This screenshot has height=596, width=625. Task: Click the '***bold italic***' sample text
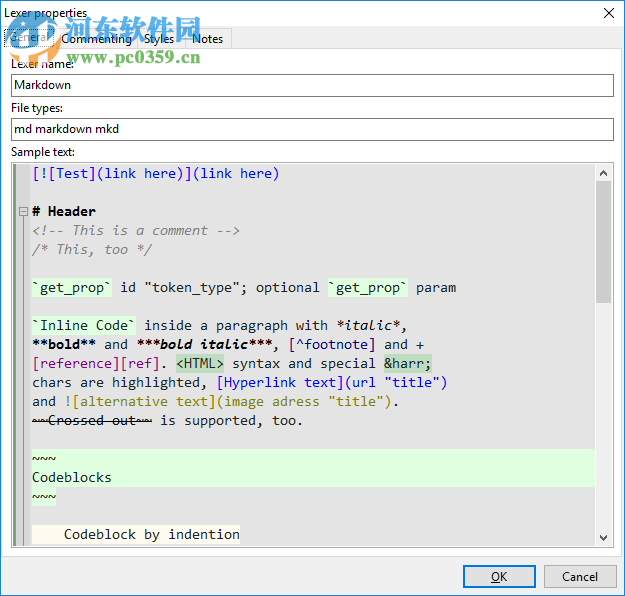204,344
